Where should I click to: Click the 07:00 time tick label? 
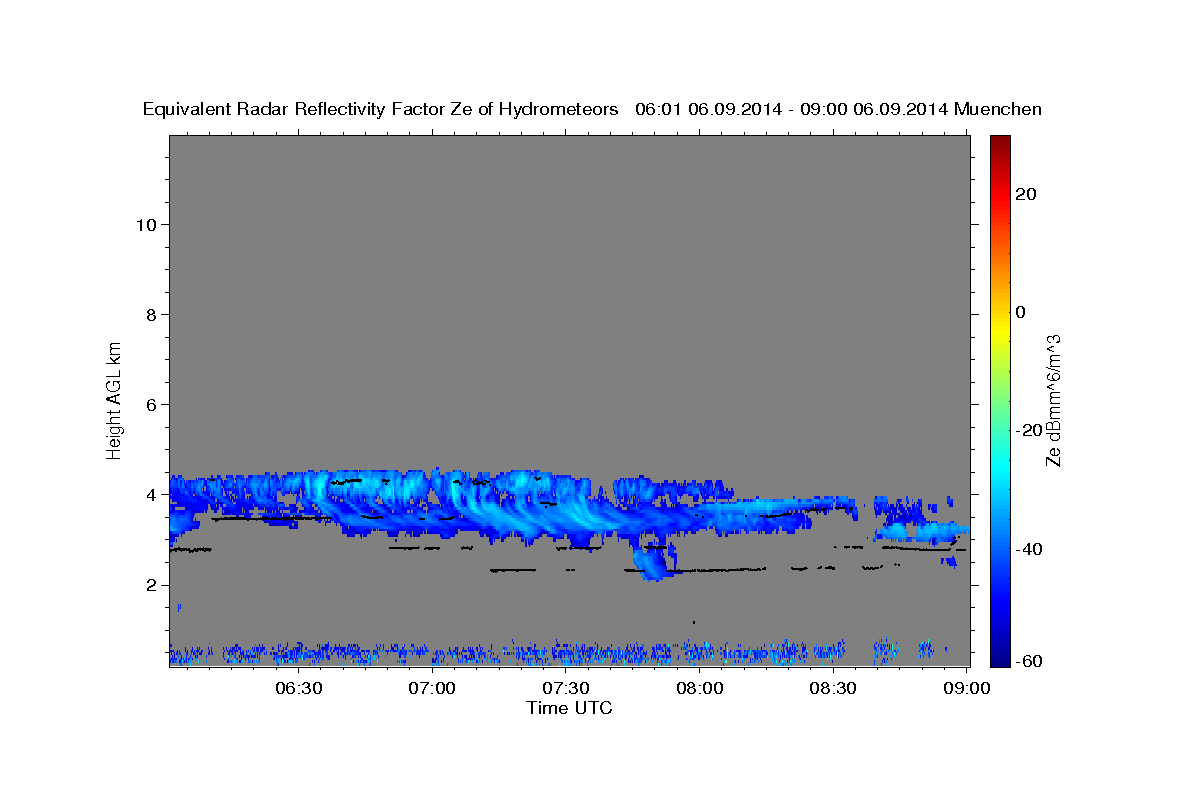(432, 689)
